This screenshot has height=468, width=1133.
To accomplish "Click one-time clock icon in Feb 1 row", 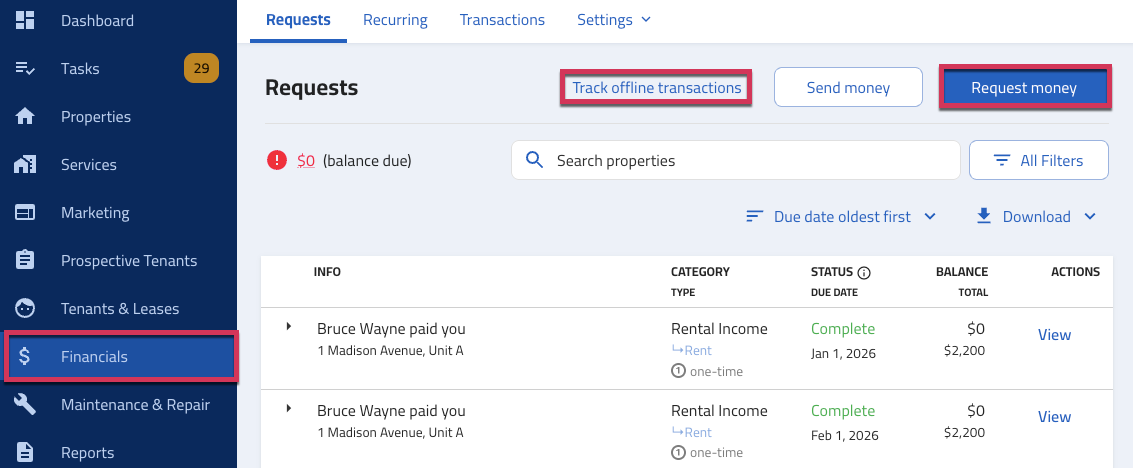I will pyautogui.click(x=678, y=453).
